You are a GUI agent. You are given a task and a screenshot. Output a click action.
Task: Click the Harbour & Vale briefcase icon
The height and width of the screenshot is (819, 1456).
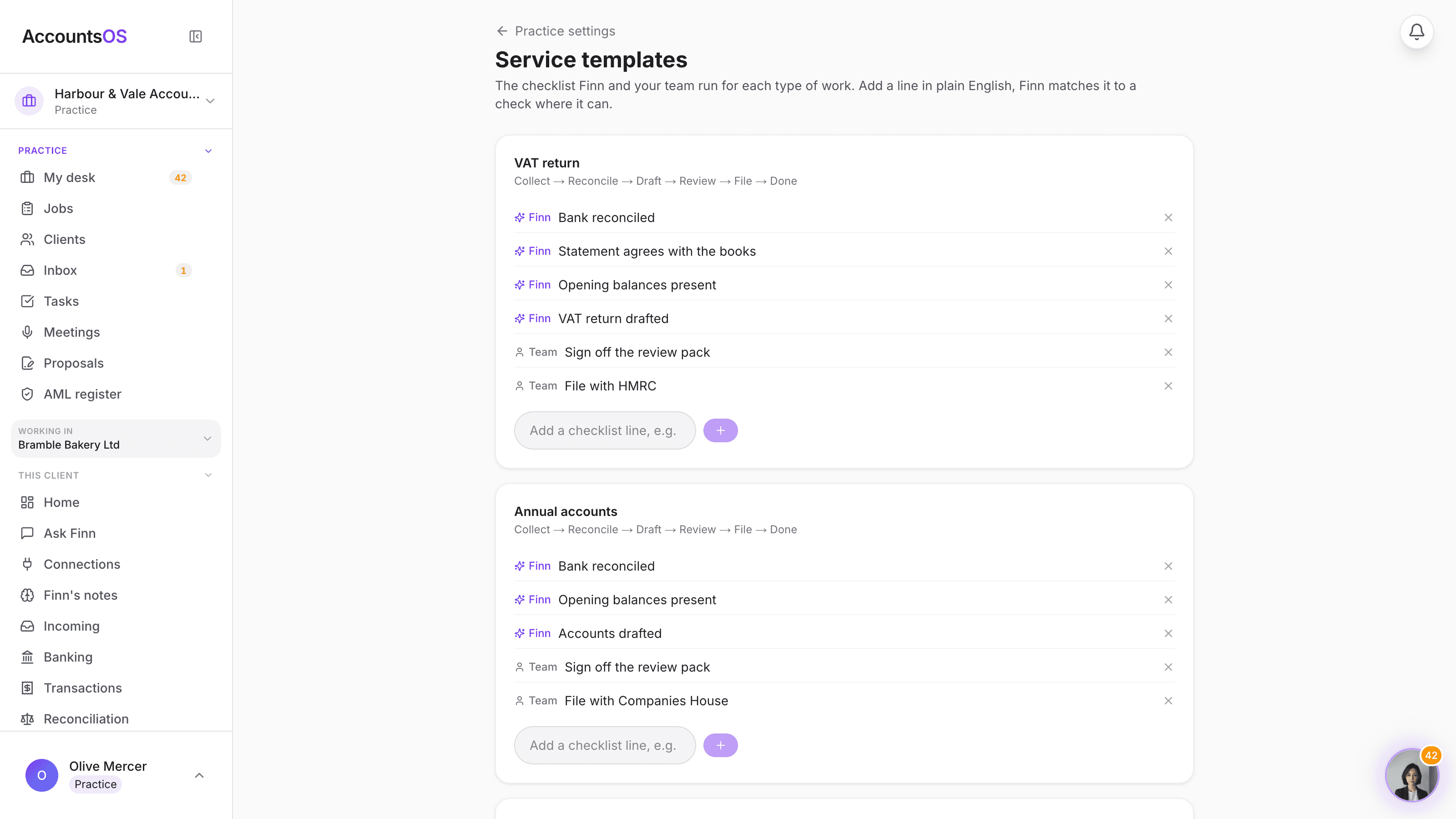click(29, 101)
